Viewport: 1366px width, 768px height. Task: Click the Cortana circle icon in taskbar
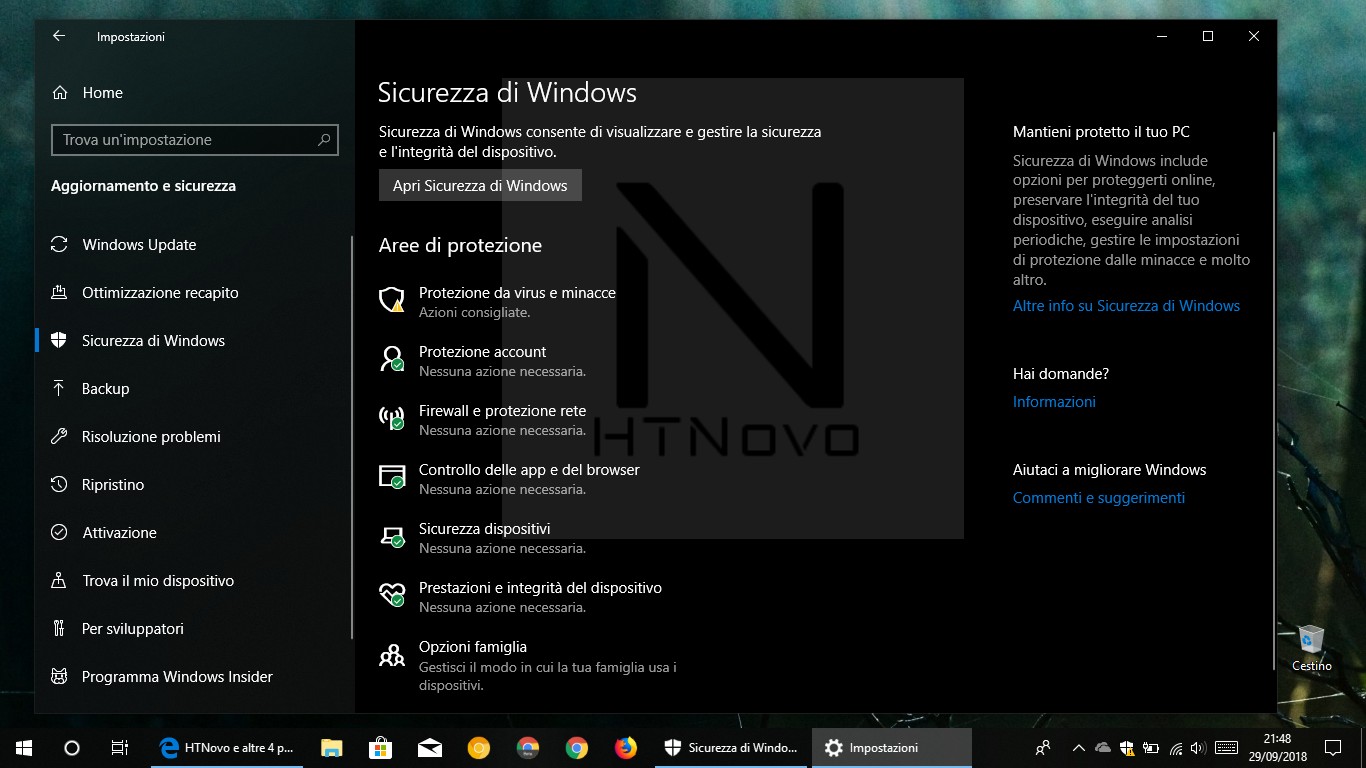[71, 747]
